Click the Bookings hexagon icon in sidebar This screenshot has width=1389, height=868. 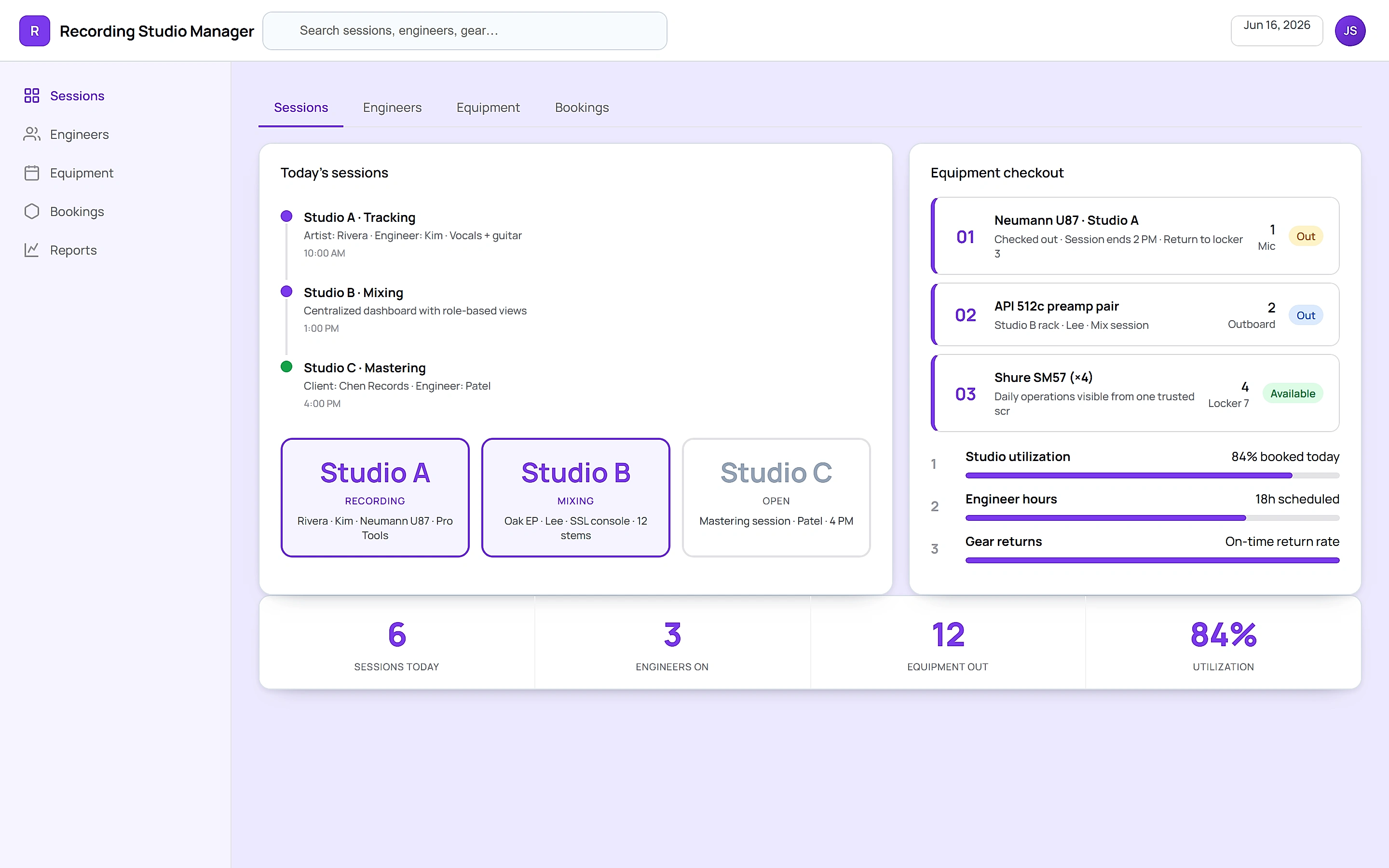point(31,211)
